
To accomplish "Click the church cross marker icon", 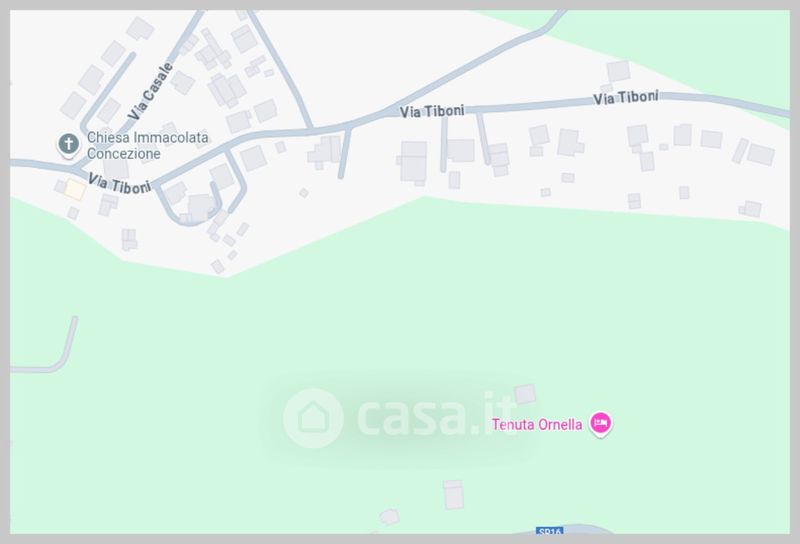I will [x=68, y=144].
